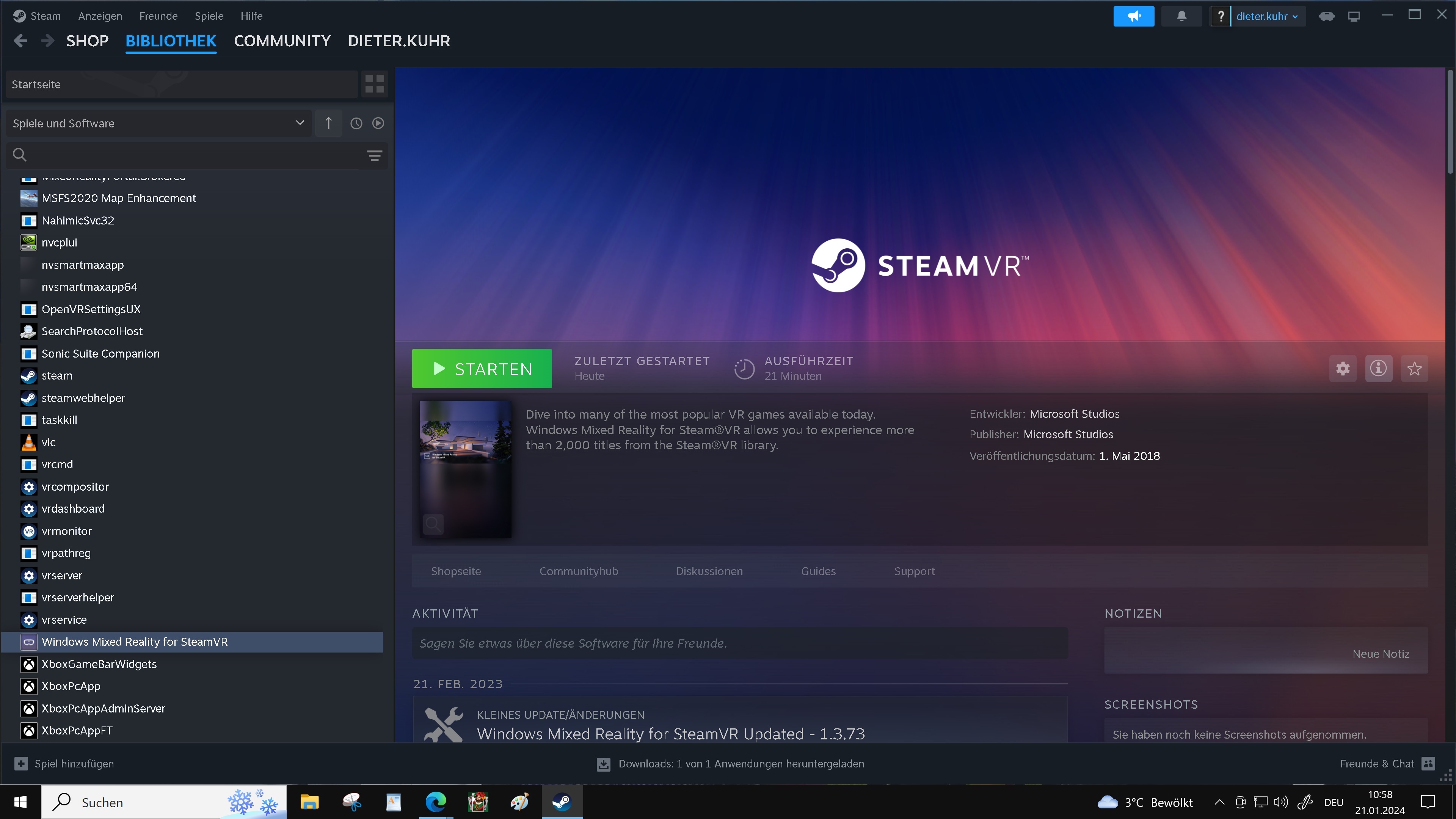Click the VR headset icon in title bar
The image size is (1456, 819).
pos(1327,16)
